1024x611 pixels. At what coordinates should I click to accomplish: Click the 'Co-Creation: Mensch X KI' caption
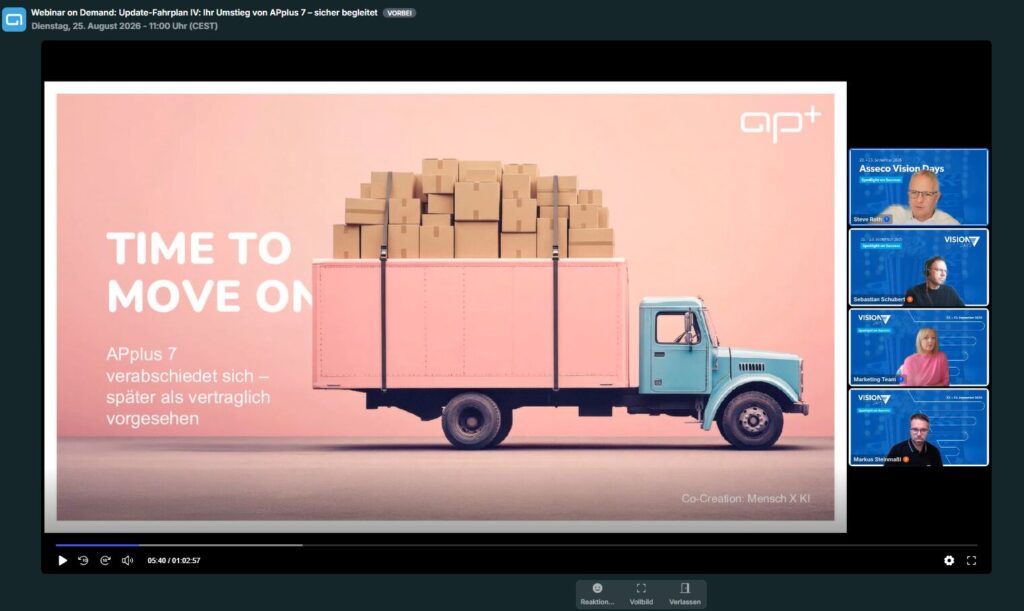click(745, 499)
